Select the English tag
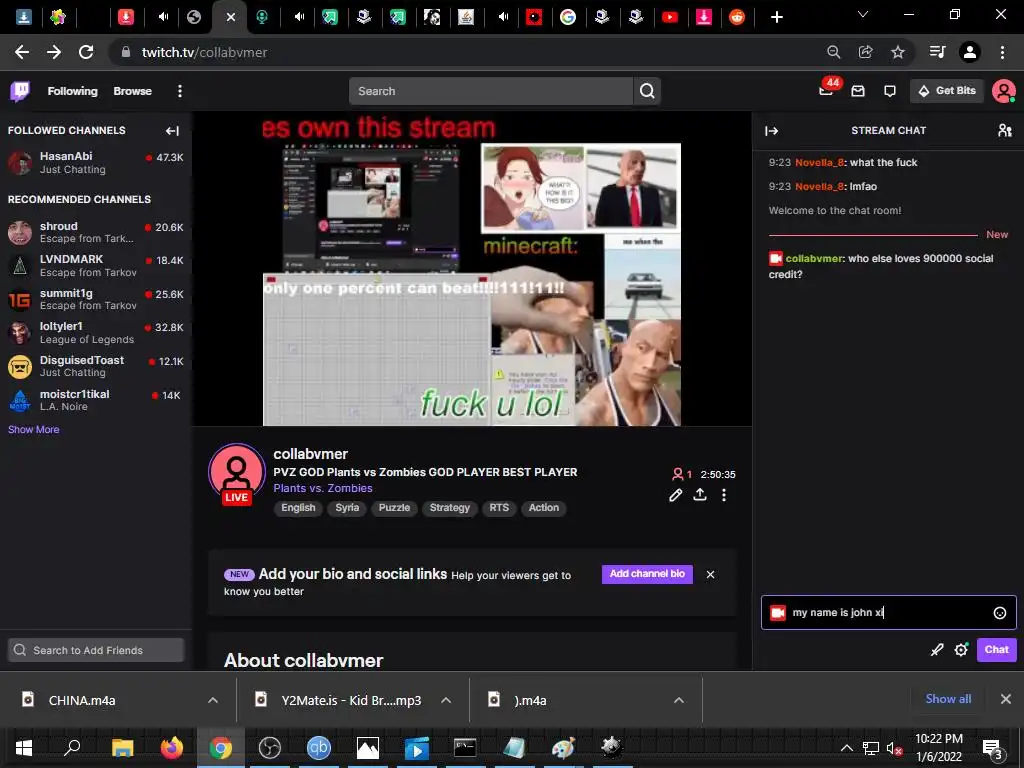1024x768 pixels. [x=298, y=508]
